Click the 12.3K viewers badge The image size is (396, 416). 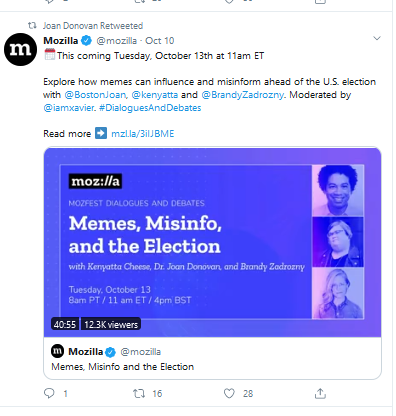coord(111,324)
